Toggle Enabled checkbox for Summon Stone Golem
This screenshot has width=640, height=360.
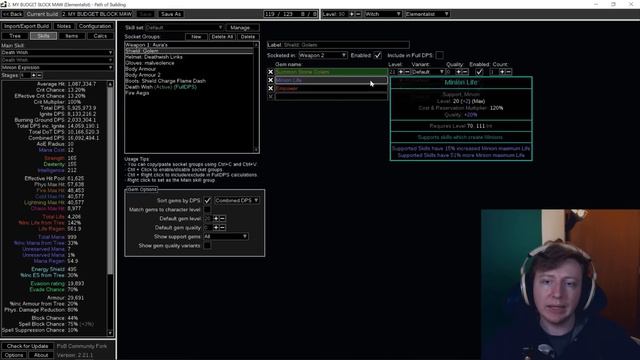pyautogui.click(x=479, y=72)
